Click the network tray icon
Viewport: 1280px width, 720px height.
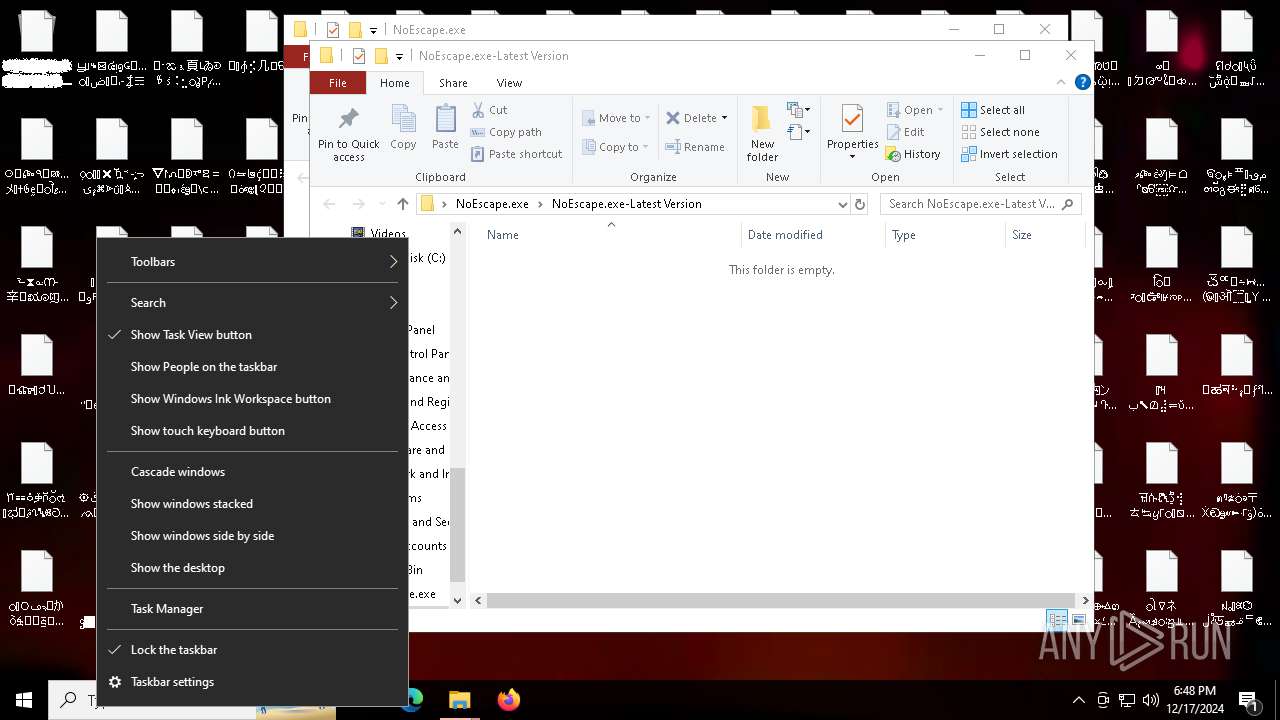pyautogui.click(x=1127, y=700)
